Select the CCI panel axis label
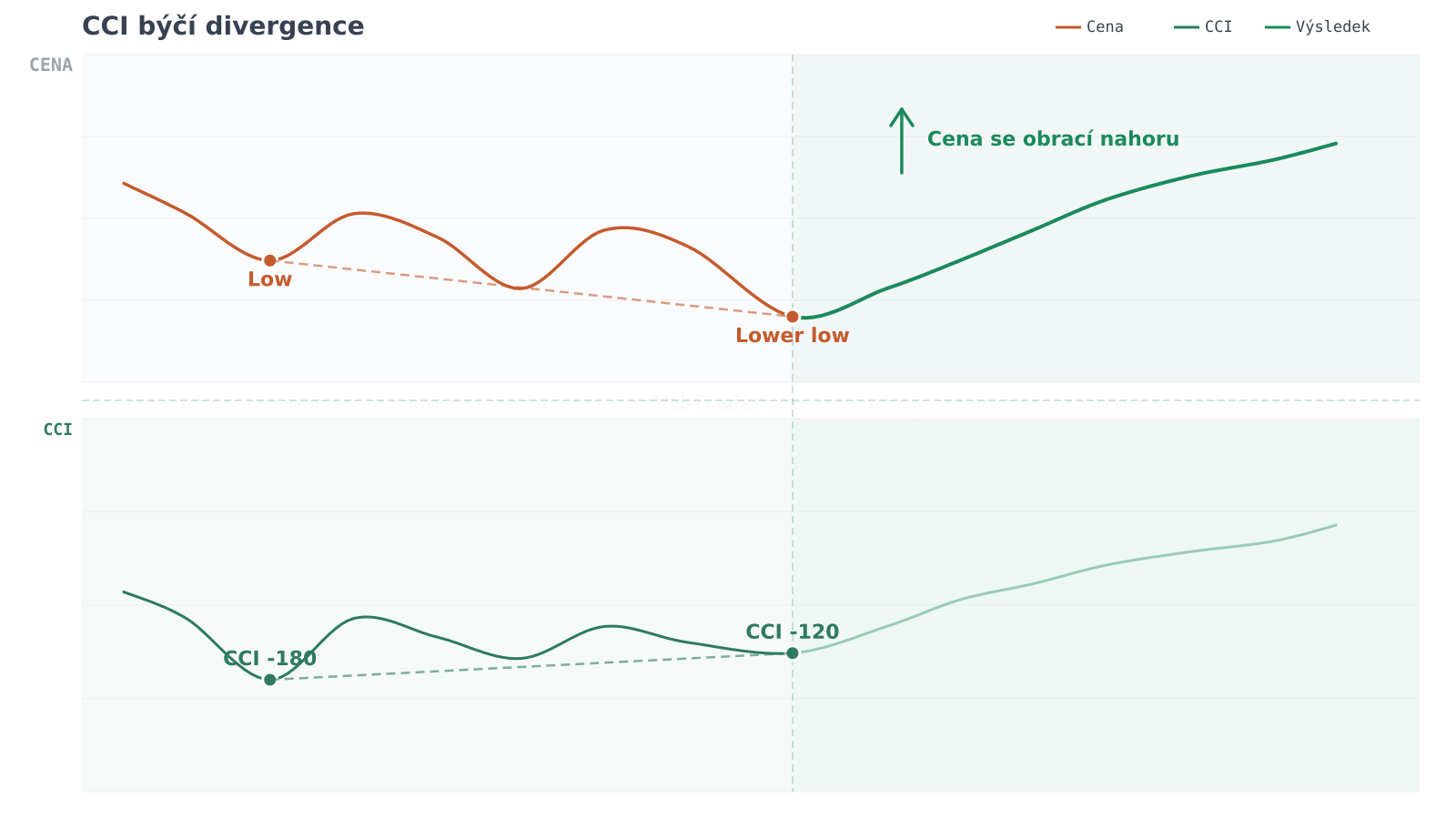Viewport: 1456px width, 819px height. click(57, 430)
